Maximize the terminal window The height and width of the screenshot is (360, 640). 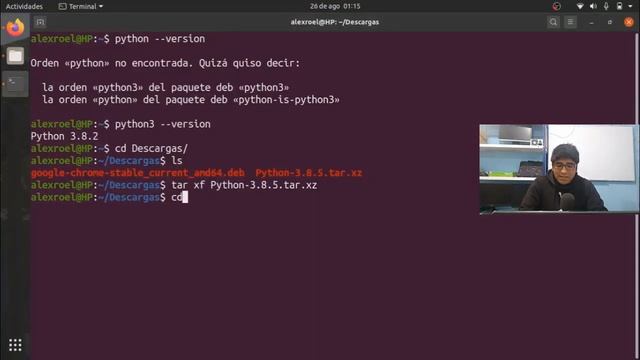pyautogui.click(x=610, y=22)
